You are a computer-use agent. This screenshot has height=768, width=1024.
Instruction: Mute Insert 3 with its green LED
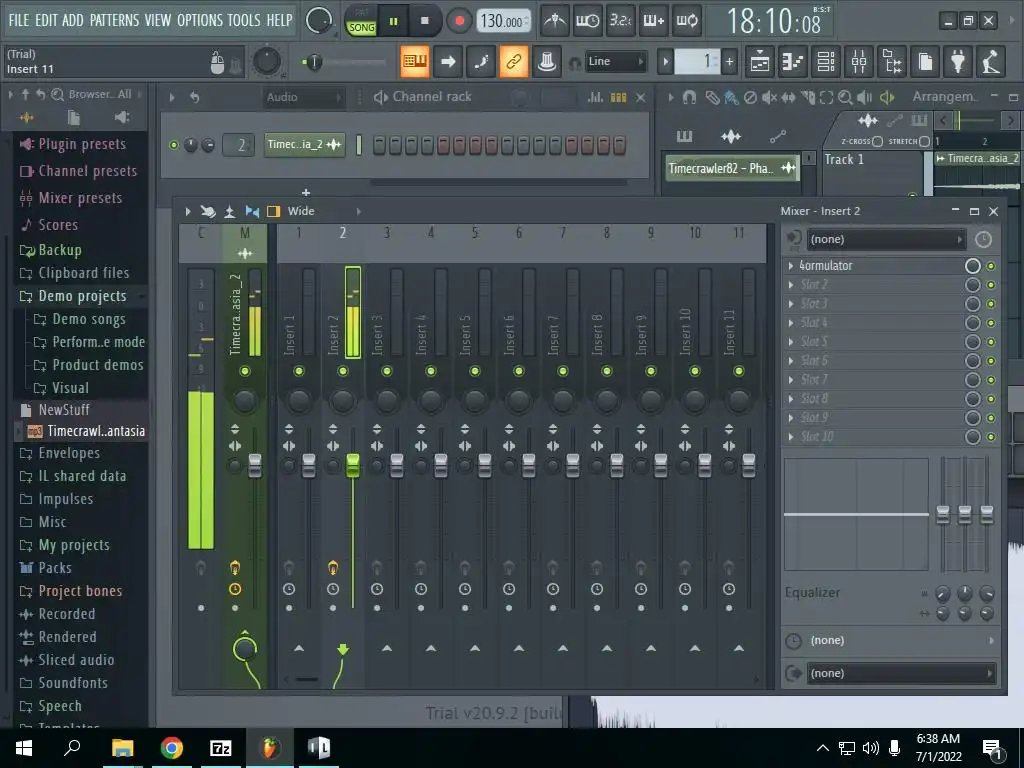coord(387,371)
